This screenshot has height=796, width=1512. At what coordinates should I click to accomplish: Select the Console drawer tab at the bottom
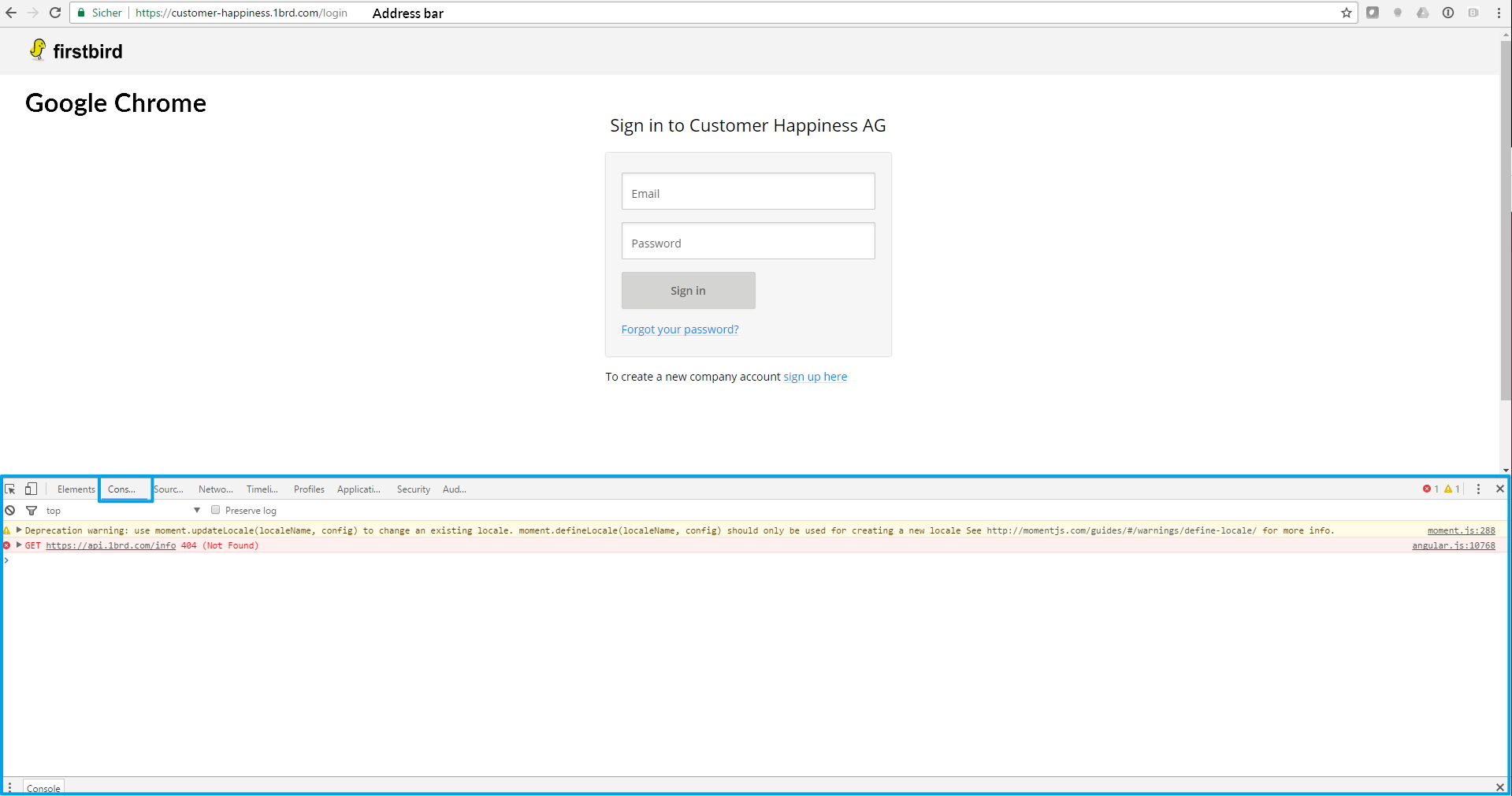(x=43, y=787)
